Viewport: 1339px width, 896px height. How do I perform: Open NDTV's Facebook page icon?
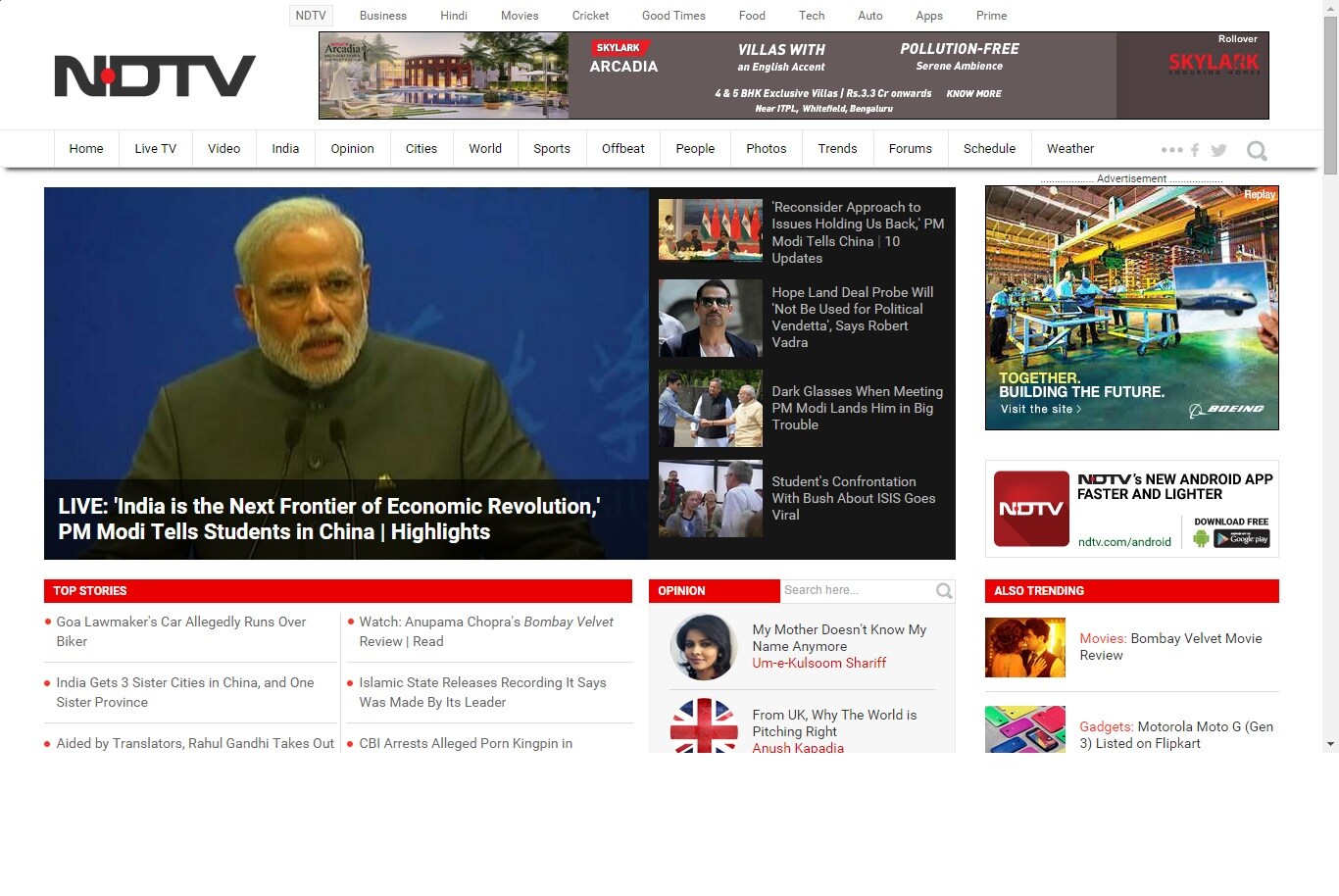1195,150
